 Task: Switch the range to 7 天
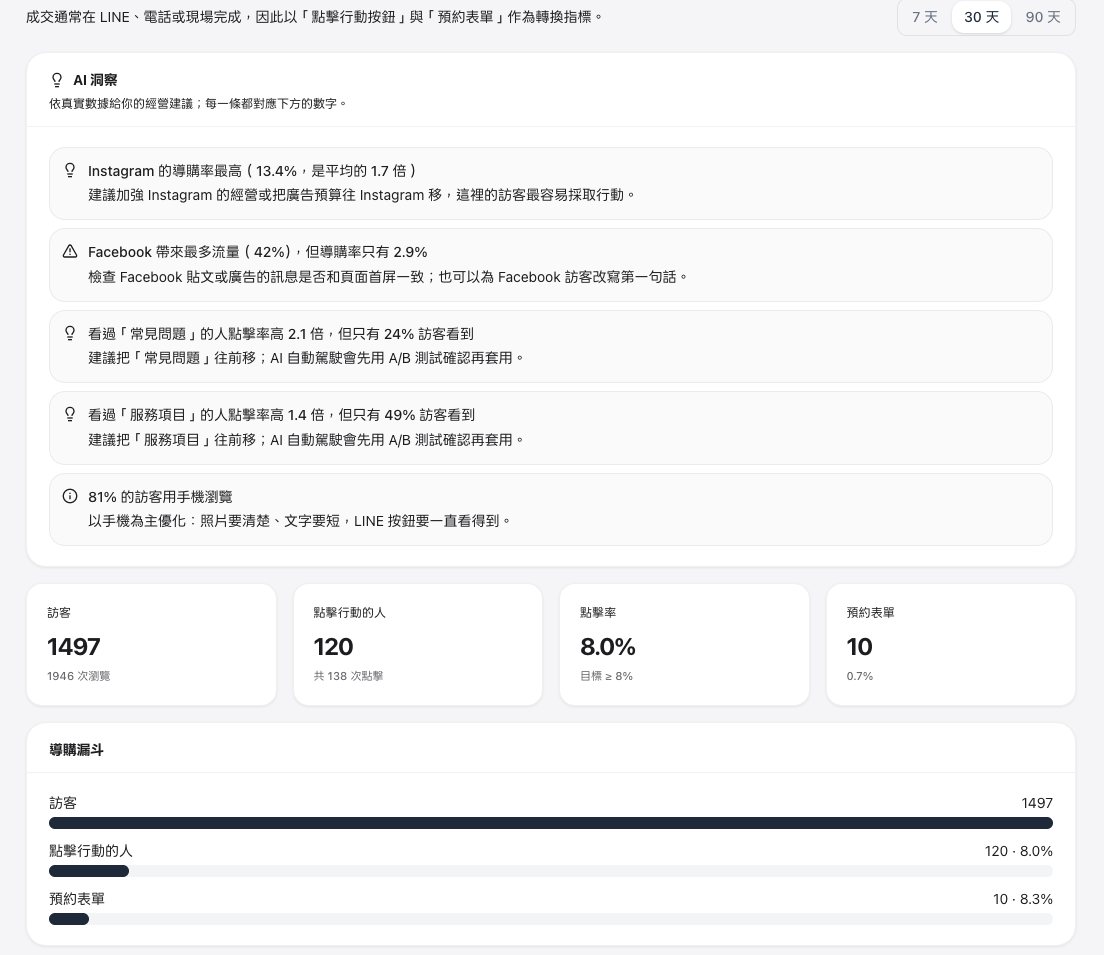[924, 17]
